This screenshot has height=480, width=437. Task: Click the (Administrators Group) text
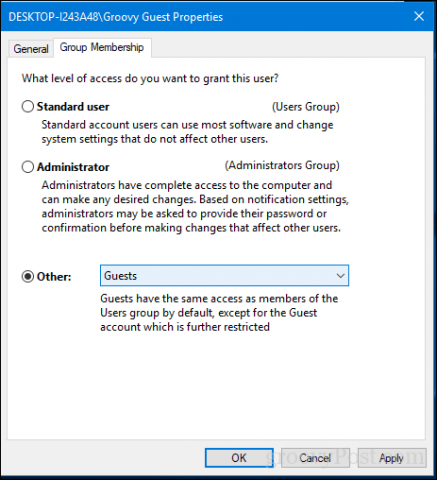[282, 166]
